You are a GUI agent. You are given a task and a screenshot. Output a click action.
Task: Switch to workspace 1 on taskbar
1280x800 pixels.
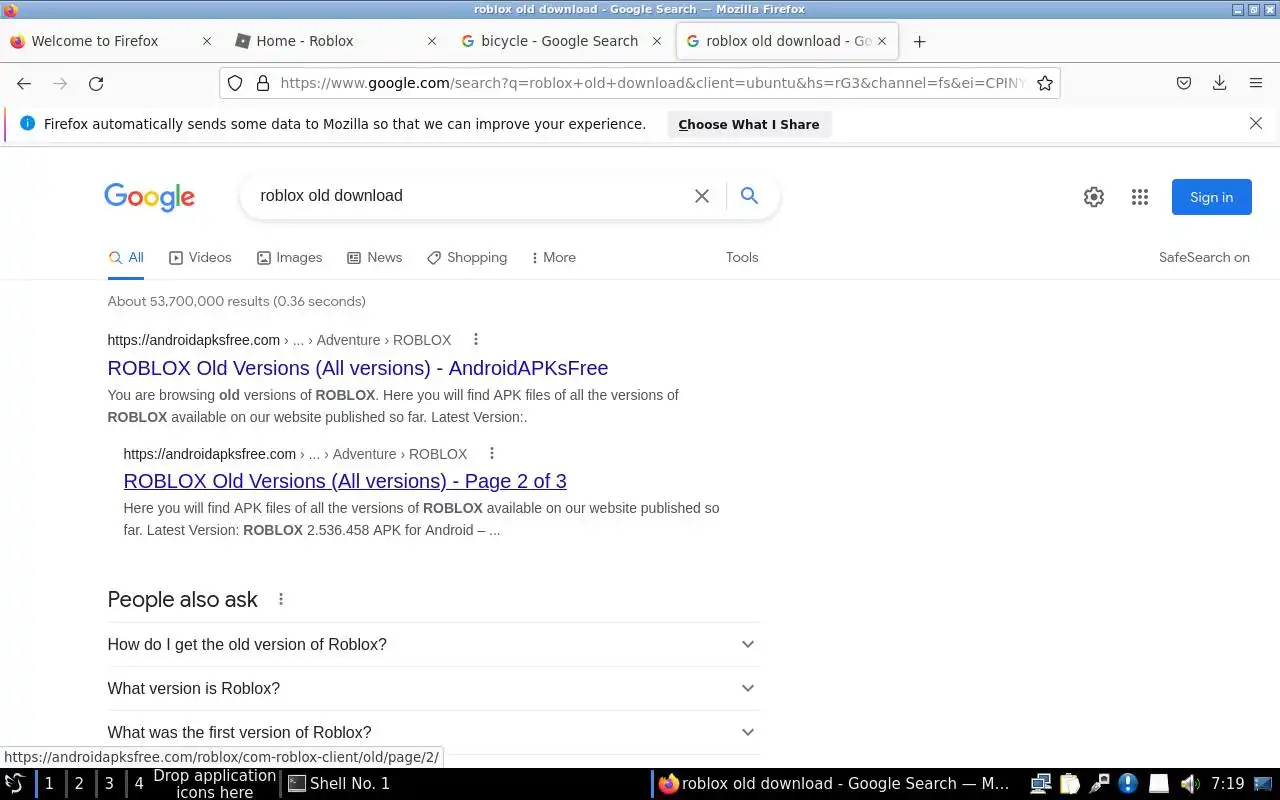[x=49, y=784]
